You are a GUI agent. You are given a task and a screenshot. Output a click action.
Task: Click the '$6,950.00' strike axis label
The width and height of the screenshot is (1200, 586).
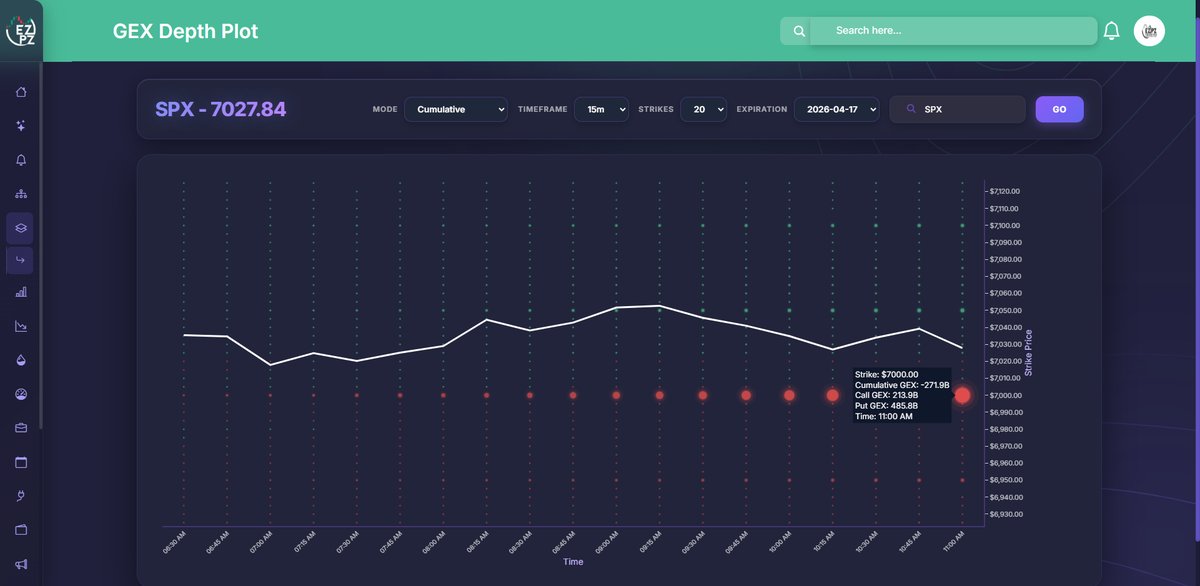point(1006,480)
